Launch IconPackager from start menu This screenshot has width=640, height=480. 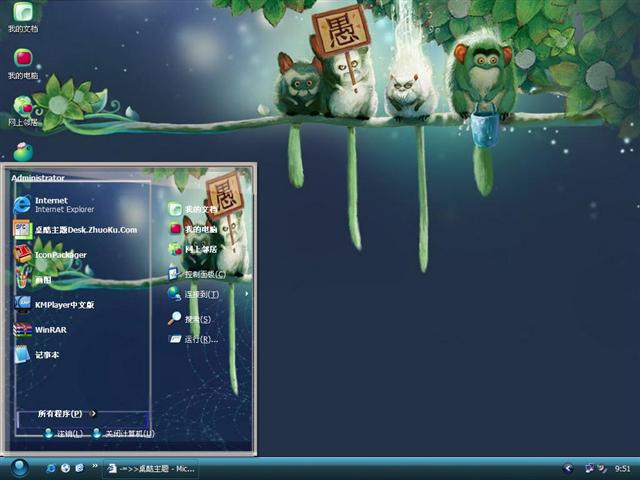(x=51, y=254)
